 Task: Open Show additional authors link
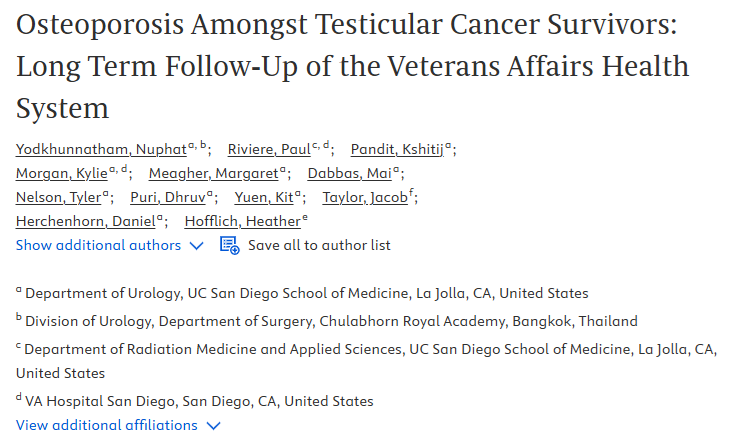[98, 245]
